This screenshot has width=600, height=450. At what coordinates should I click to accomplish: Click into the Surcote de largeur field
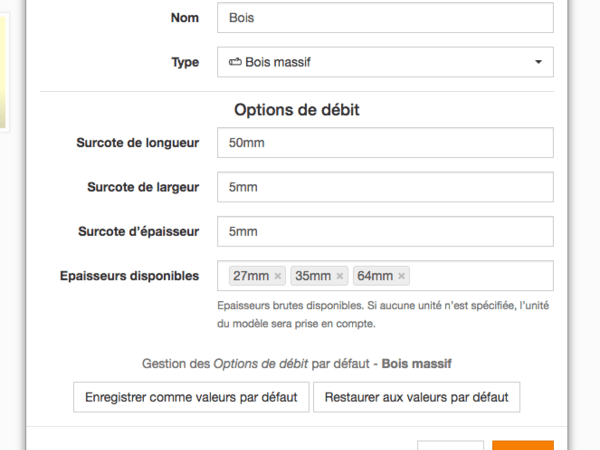385,187
